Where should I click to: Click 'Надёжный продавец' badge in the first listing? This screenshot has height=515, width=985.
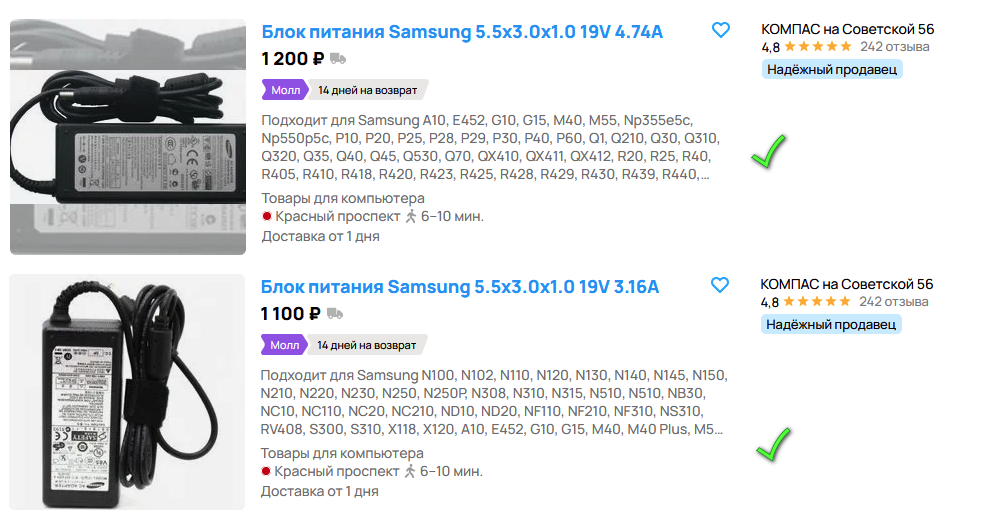click(832, 70)
